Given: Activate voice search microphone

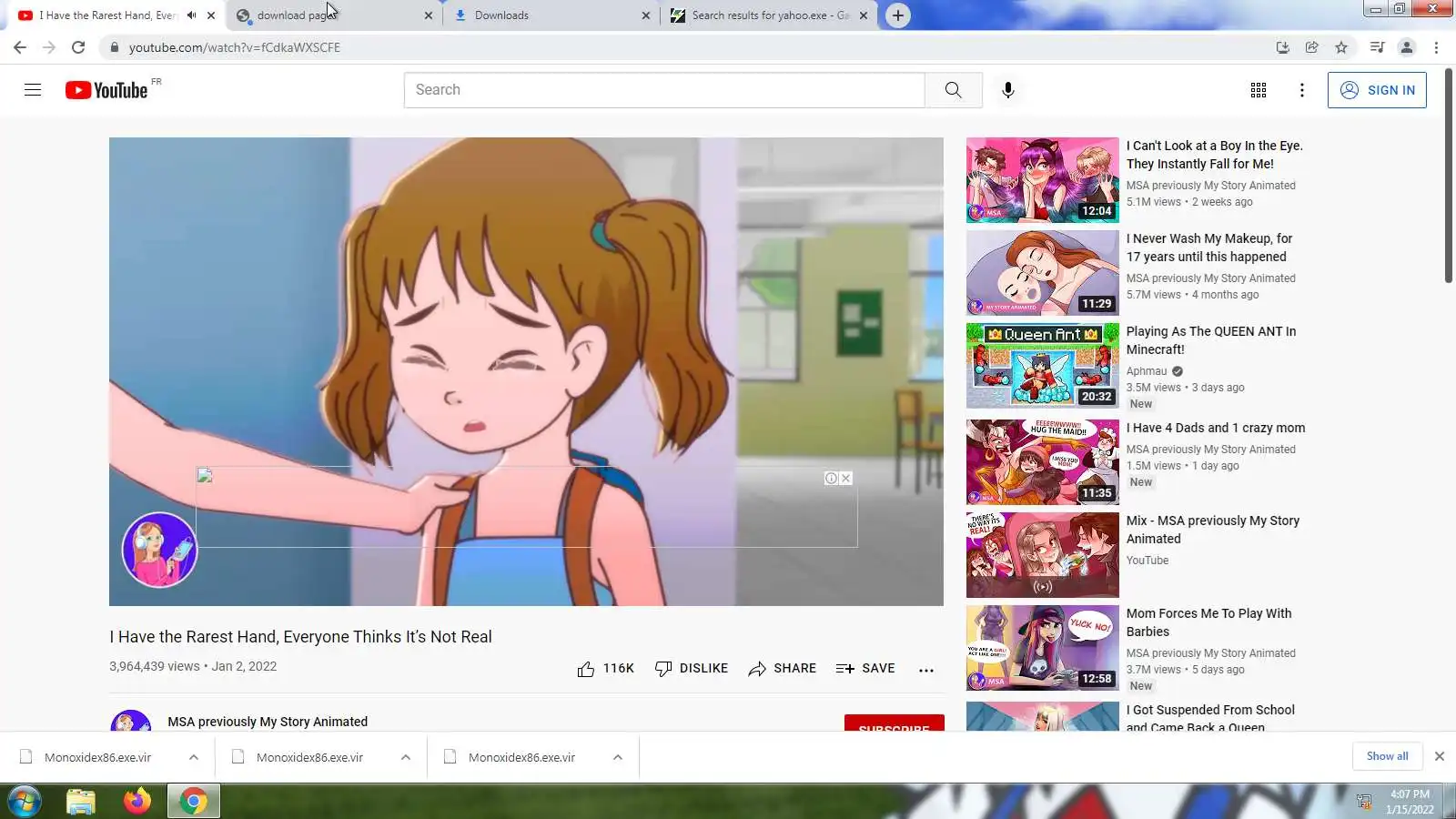Looking at the screenshot, I should click(1007, 90).
